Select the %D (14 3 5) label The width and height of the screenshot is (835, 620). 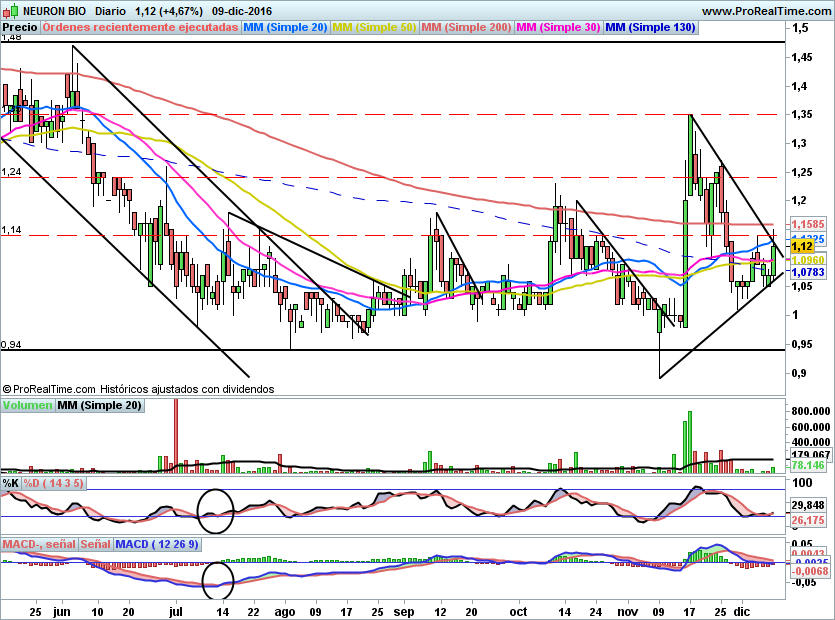54,484
